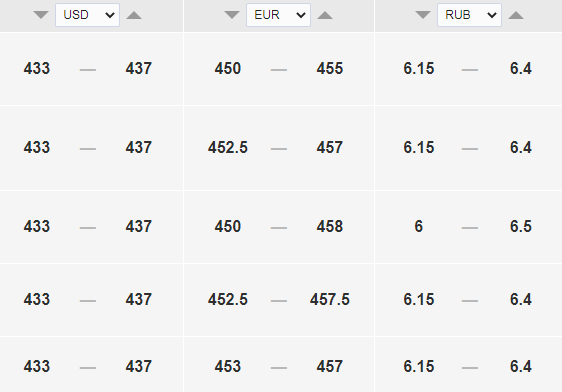Sort RUB column ascending with up arrow

[516, 15]
